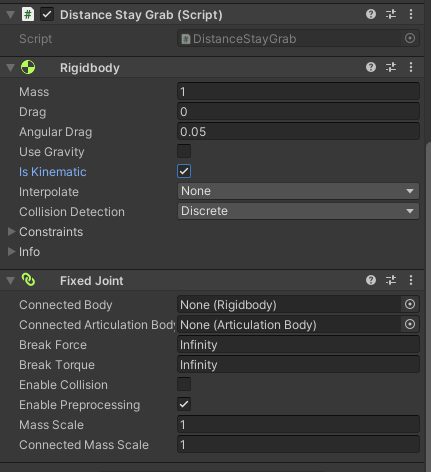Open Fixed Joint more options menu

coord(411,280)
